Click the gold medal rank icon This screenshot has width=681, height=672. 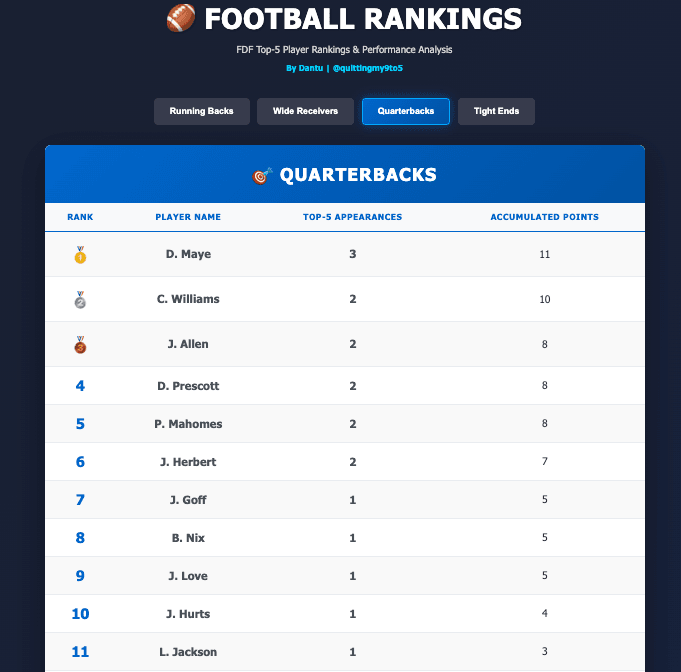point(80,255)
